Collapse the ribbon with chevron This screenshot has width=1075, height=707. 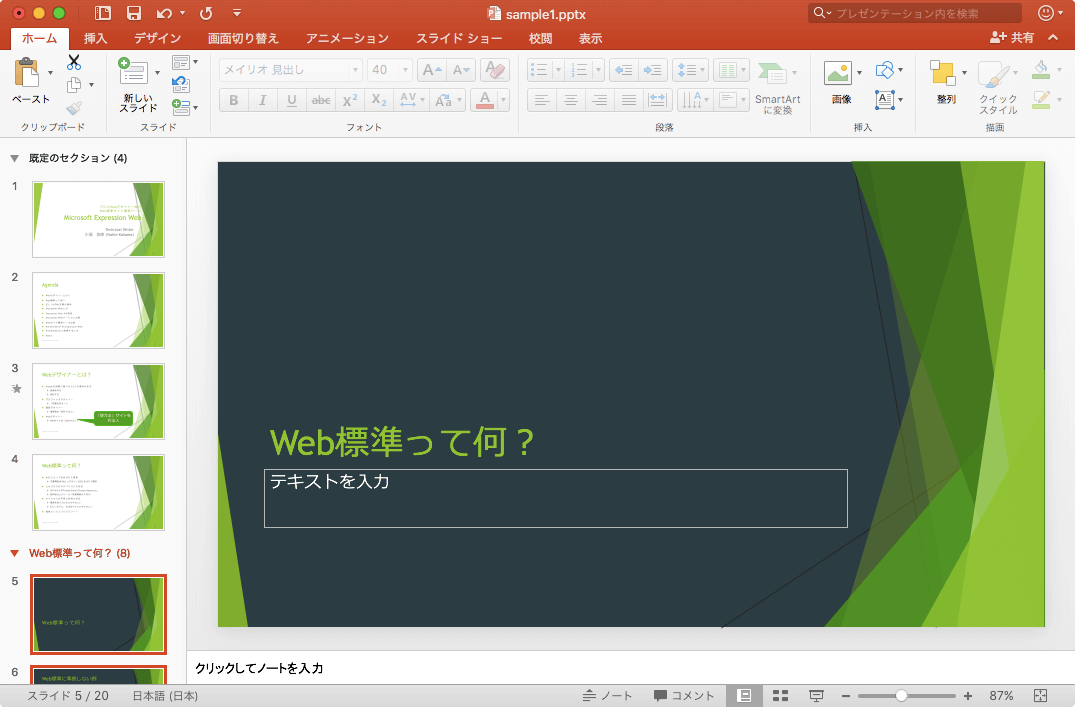pyautogui.click(x=1053, y=38)
